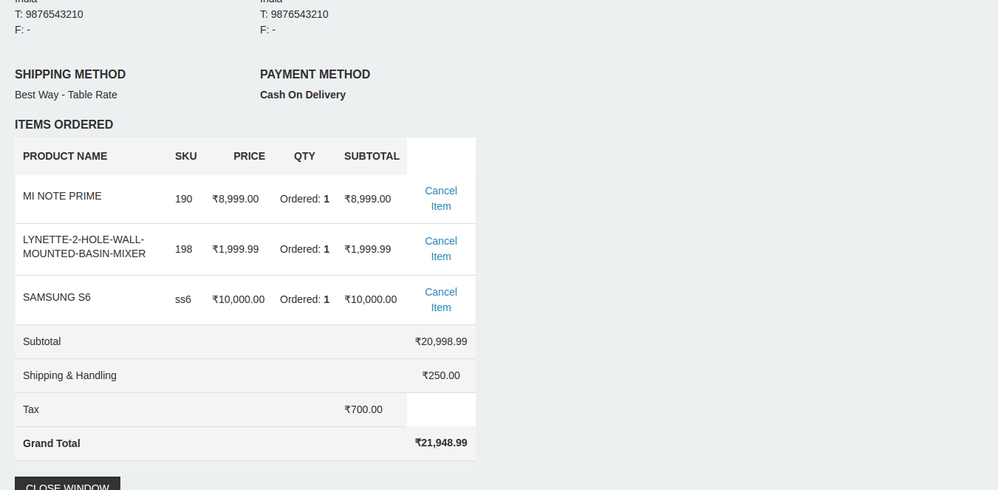Click the Cash On Delivery payment text
Viewport: 998px width, 490px height.
coord(302,95)
